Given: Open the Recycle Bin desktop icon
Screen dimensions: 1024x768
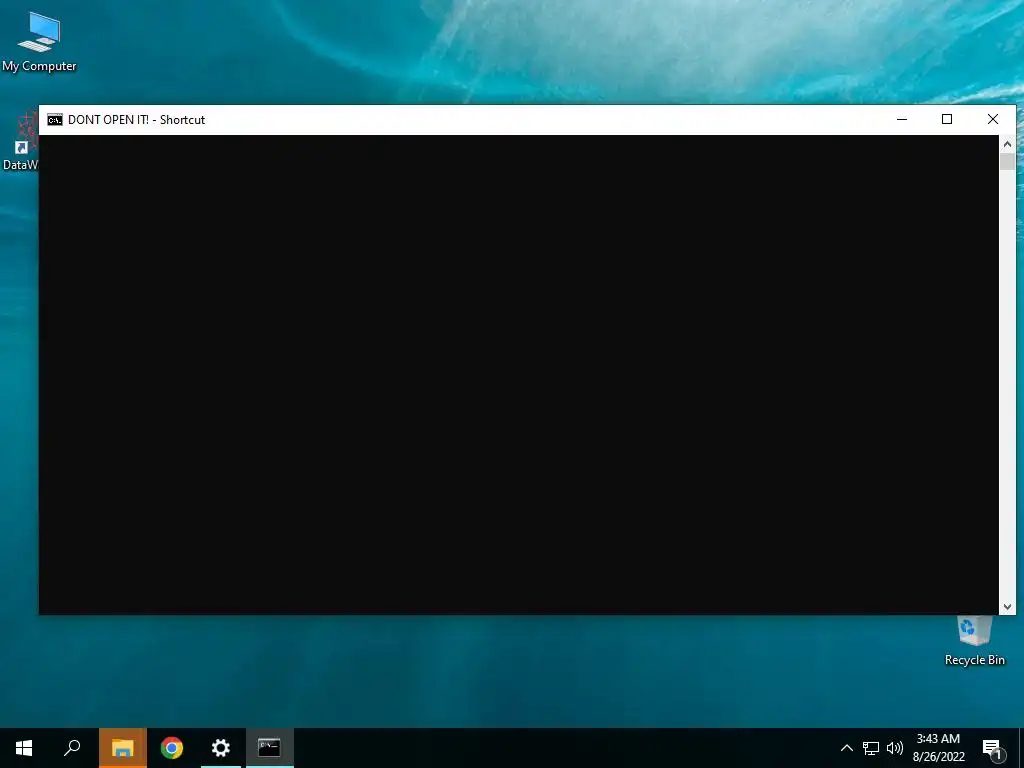Looking at the screenshot, I should click(974, 641).
